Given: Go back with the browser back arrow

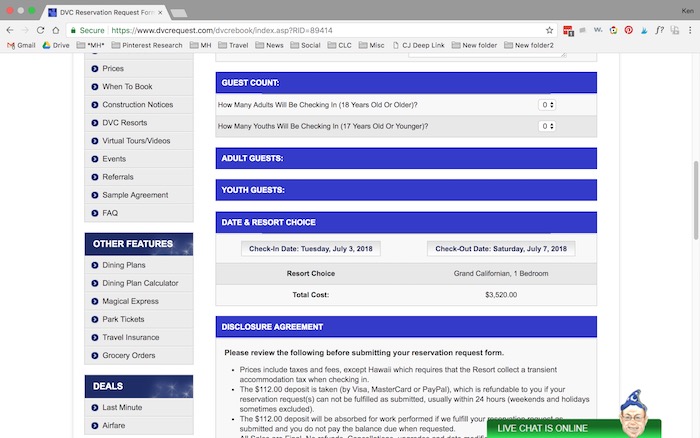Looking at the screenshot, I should 10,30.
